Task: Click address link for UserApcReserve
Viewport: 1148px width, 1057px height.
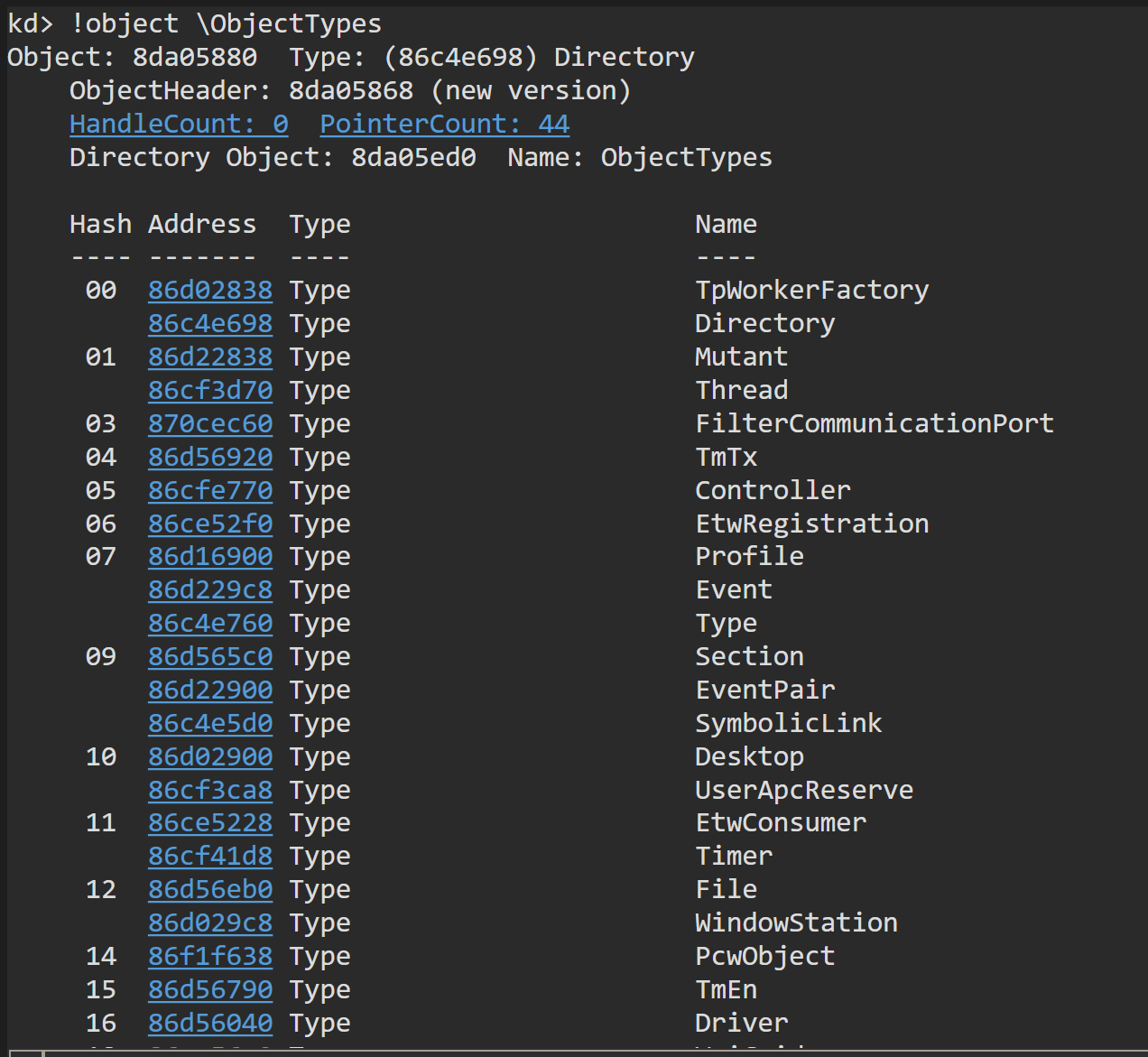Action: pyautogui.click(x=210, y=790)
